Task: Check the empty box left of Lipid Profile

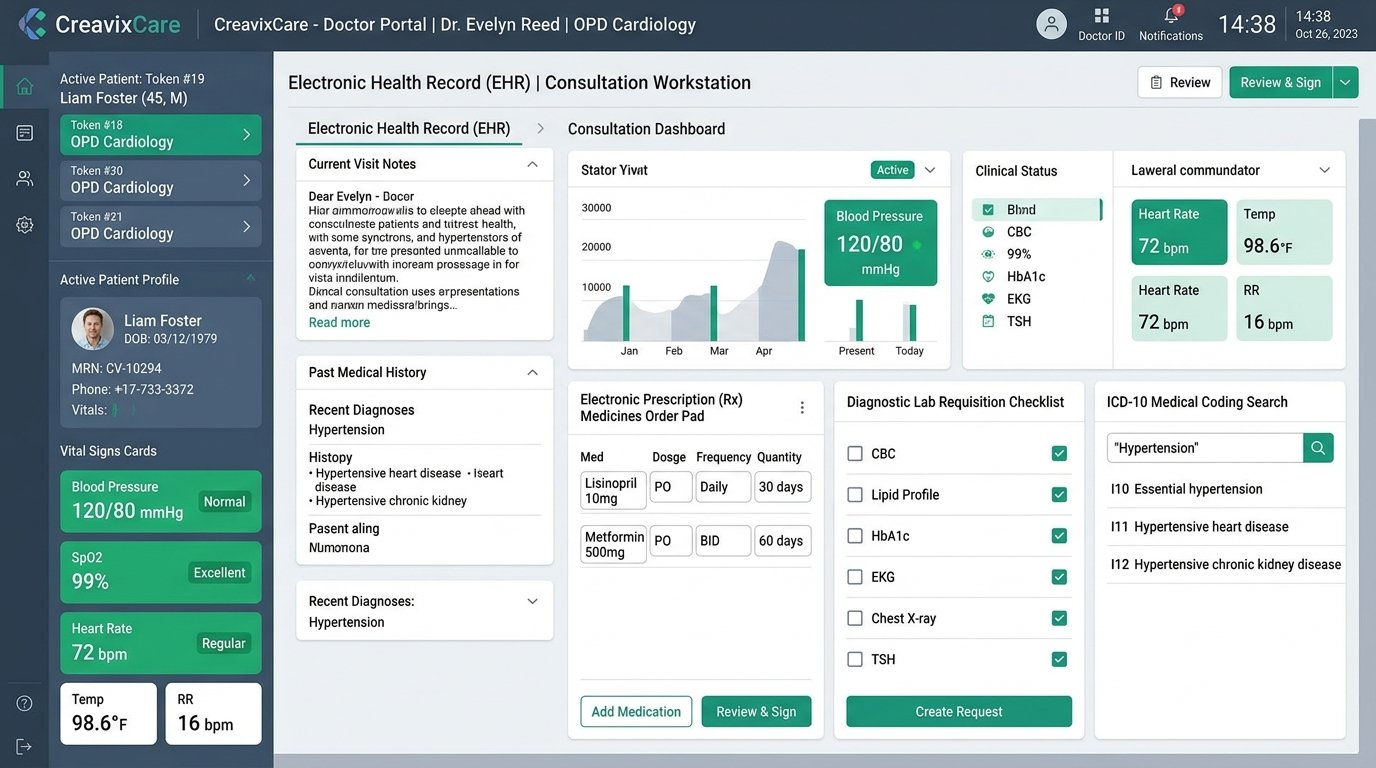Action: click(x=855, y=495)
